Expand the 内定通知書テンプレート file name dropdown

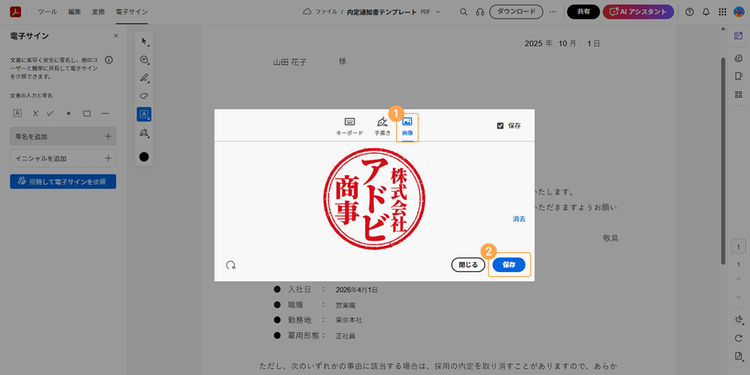438,12
